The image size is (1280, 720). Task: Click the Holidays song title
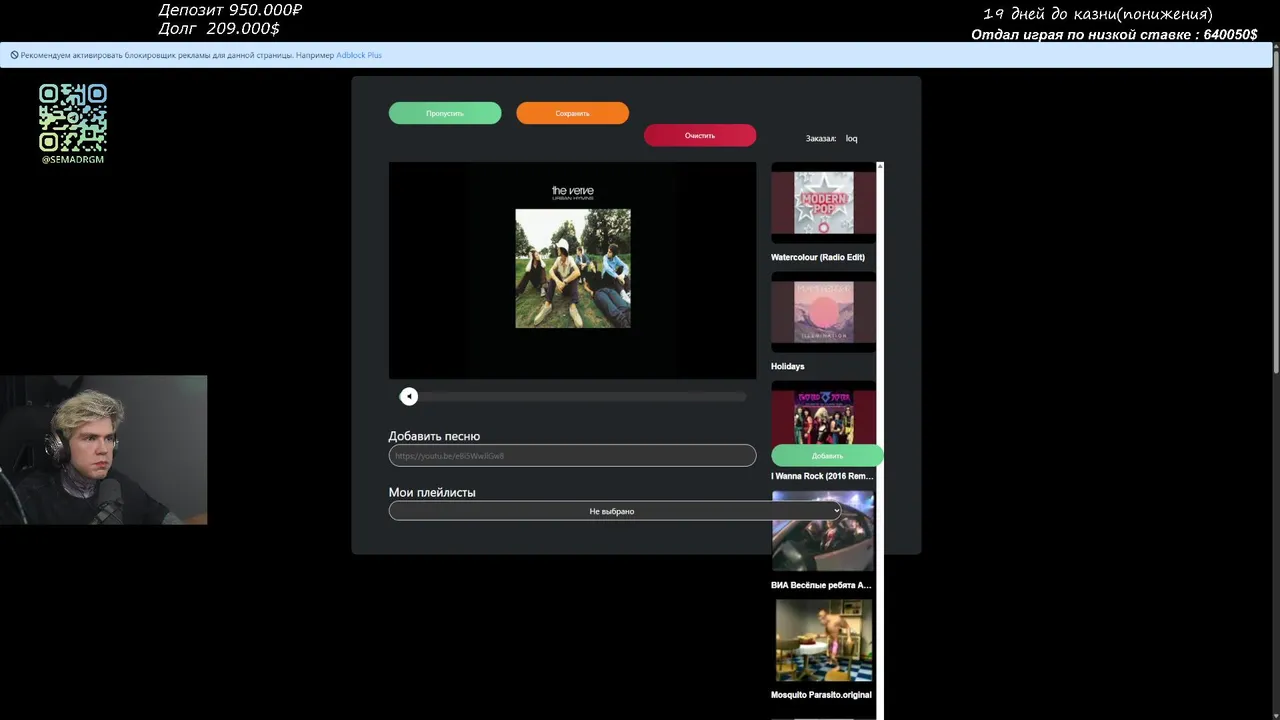788,366
